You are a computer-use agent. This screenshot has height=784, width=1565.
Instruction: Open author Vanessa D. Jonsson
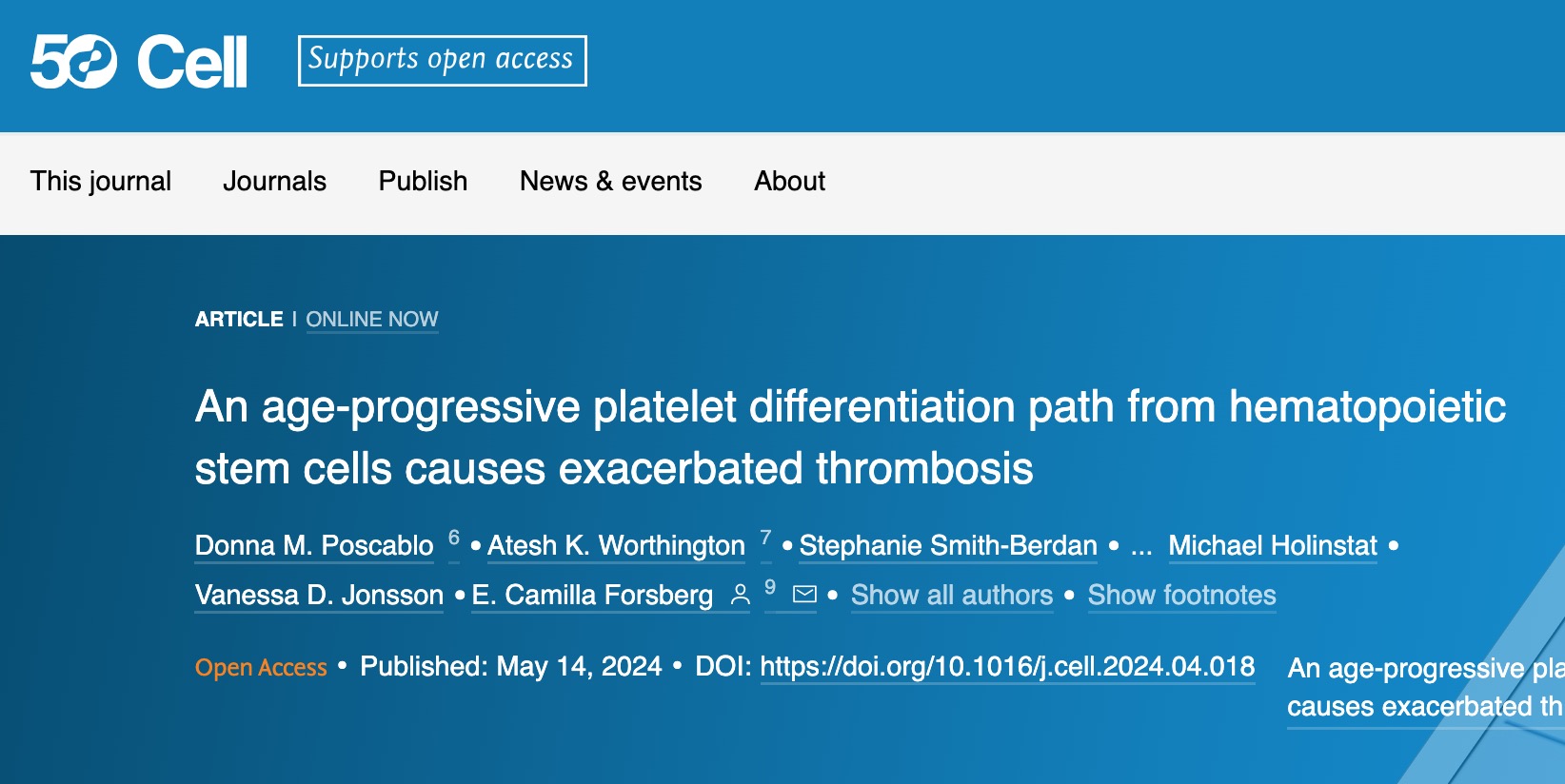point(319,596)
